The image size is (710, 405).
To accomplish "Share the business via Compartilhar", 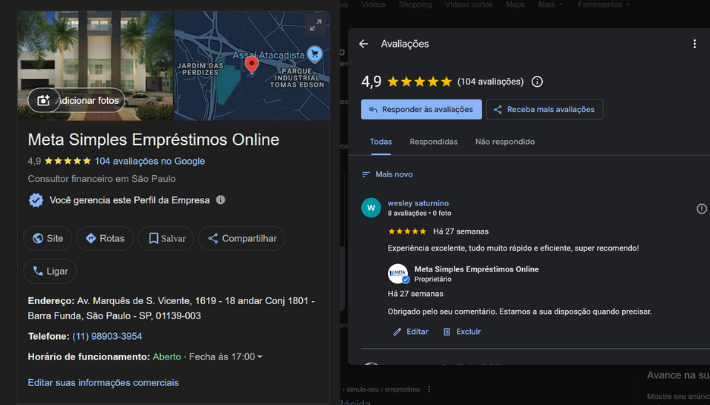I will (242, 238).
